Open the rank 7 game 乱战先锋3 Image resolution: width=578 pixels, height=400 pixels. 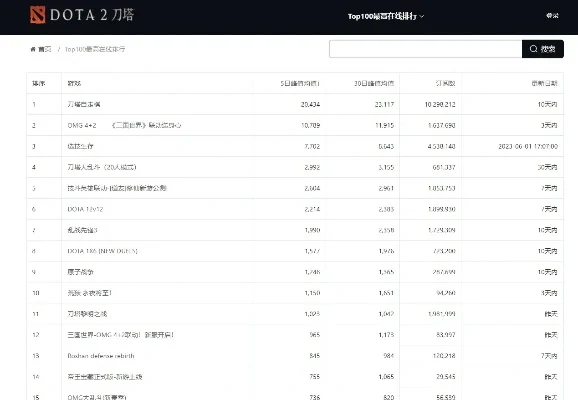click(x=82, y=230)
